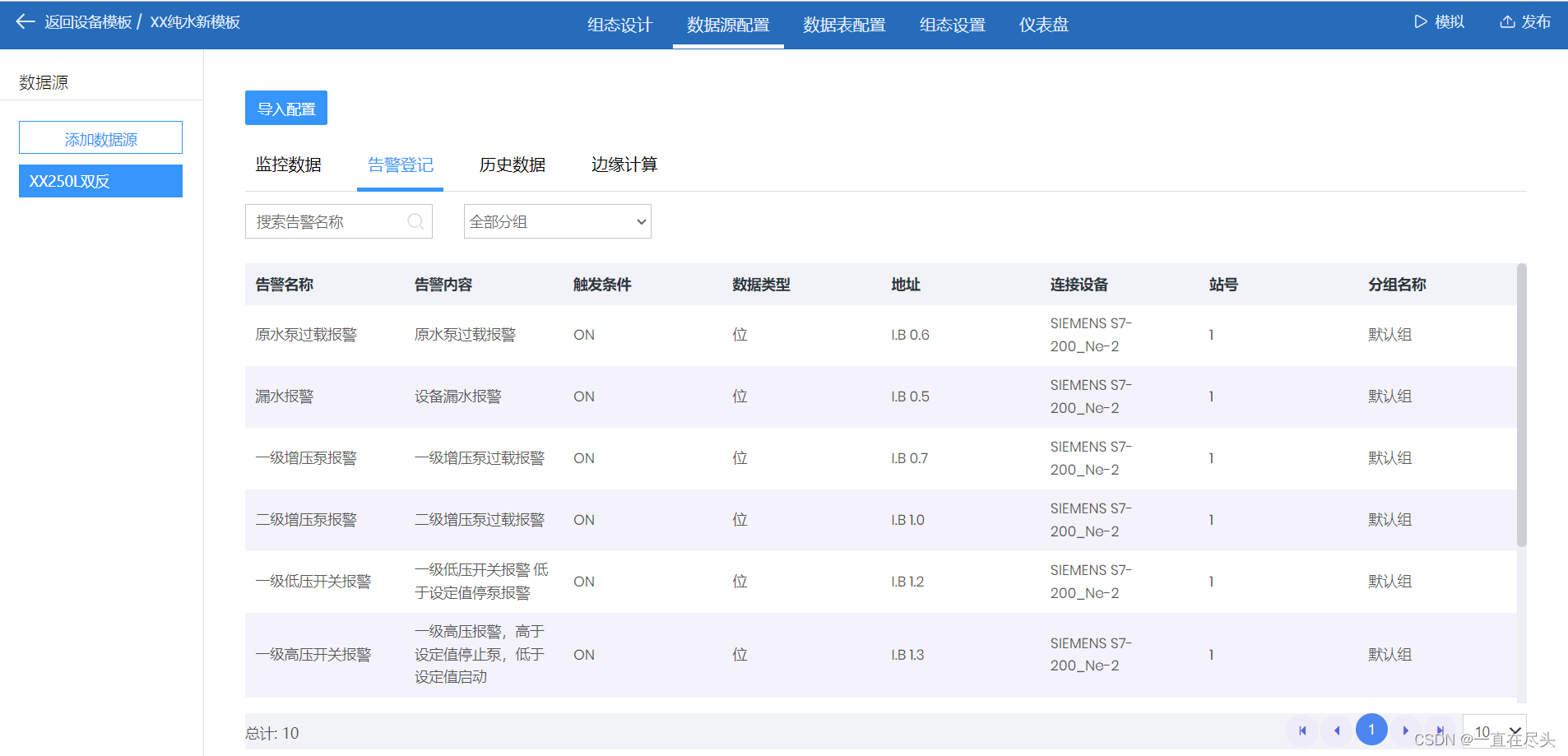Viewport: 1568px width, 756px height.
Task: Click the search magnifier icon
Action: pos(415,221)
